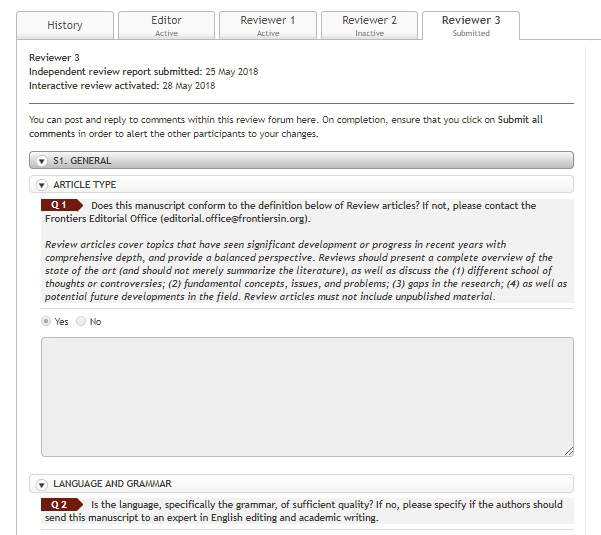Open the History tab
Viewport: 601px width, 535px height.
[65, 25]
